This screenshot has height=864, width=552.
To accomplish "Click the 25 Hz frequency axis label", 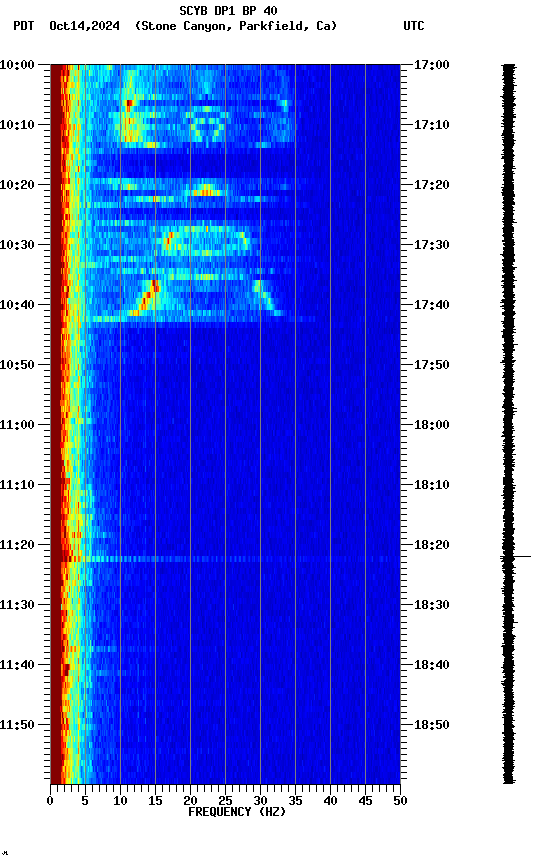I will (225, 801).
